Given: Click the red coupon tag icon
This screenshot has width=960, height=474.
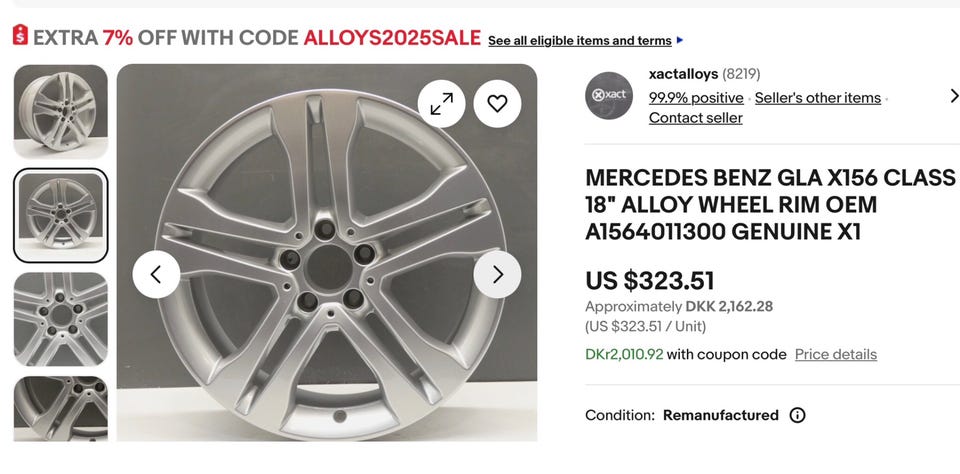Looking at the screenshot, I should [20, 36].
